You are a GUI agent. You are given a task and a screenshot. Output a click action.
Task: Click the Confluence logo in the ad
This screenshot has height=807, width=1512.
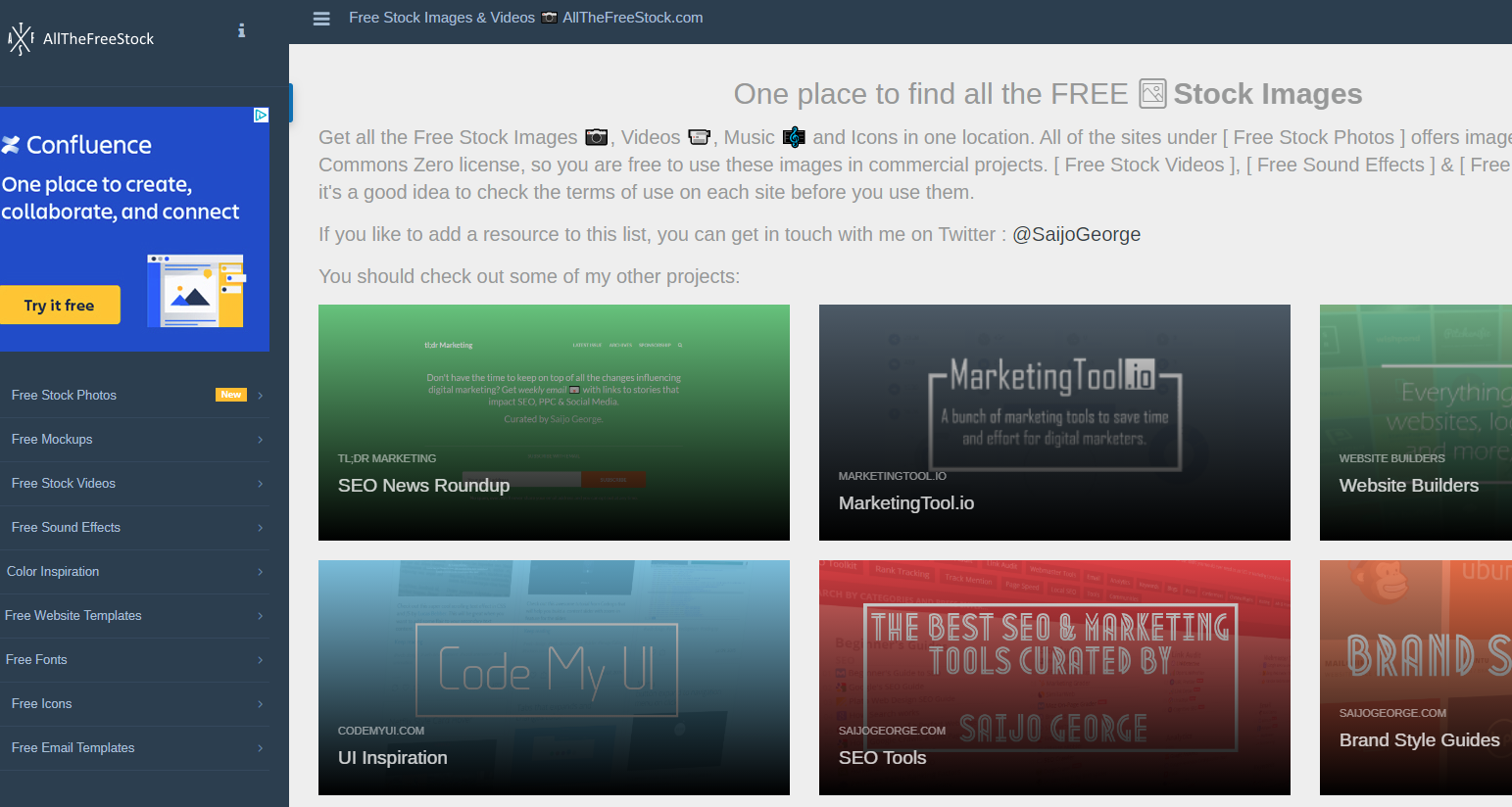point(76,145)
